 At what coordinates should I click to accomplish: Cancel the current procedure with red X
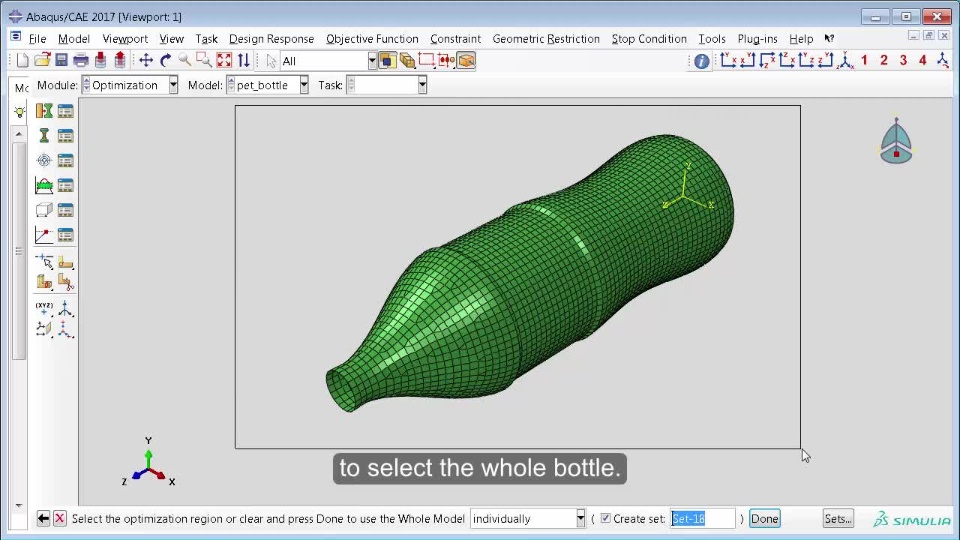coord(59,519)
